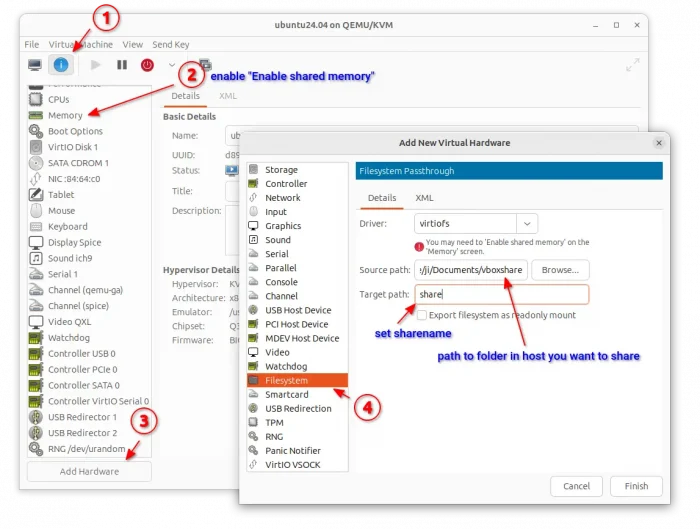Screen dimensions: 700x529
Task: Select Keyboard device in list
Action: pyautogui.click(x=89, y=226)
